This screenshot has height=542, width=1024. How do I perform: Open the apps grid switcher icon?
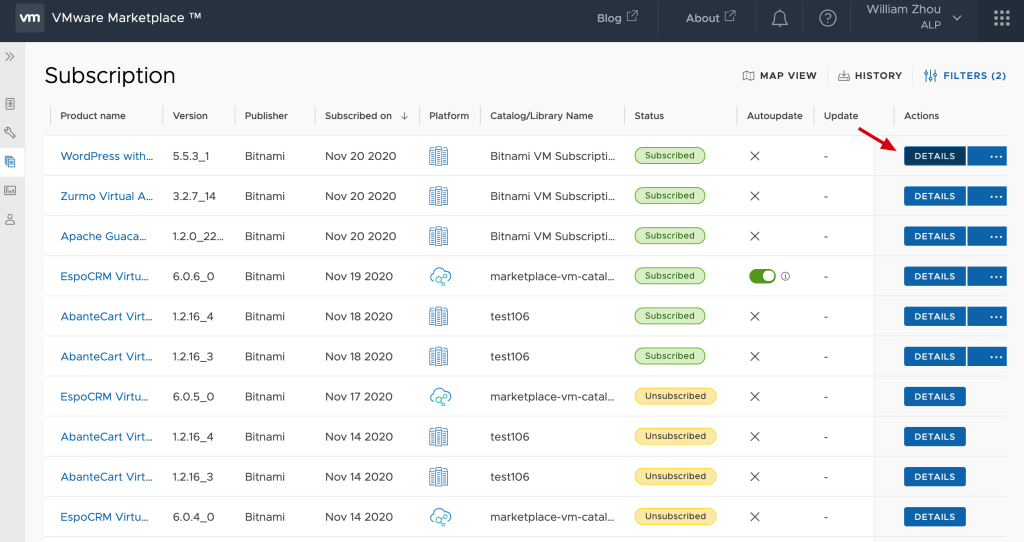pos(1001,18)
